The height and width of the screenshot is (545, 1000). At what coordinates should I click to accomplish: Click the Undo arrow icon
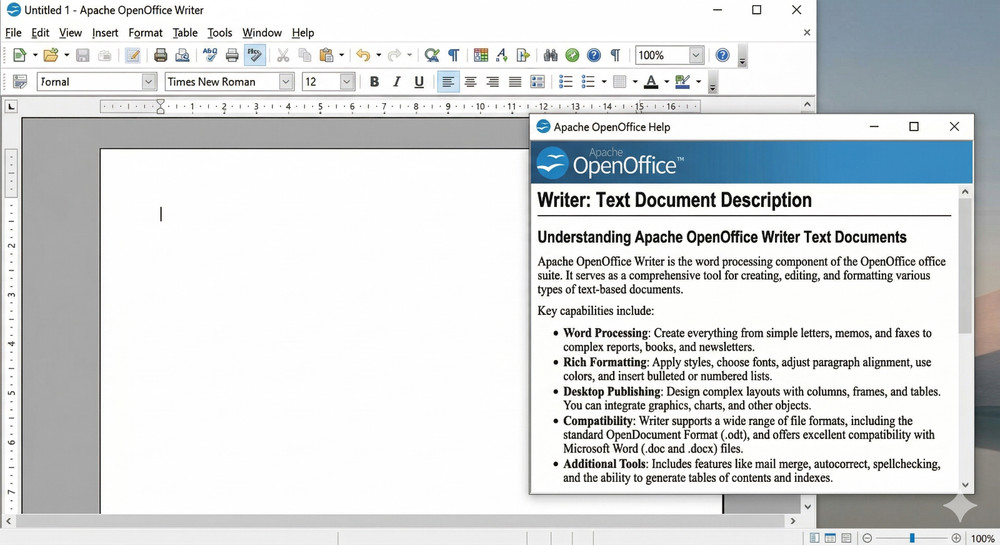point(363,55)
